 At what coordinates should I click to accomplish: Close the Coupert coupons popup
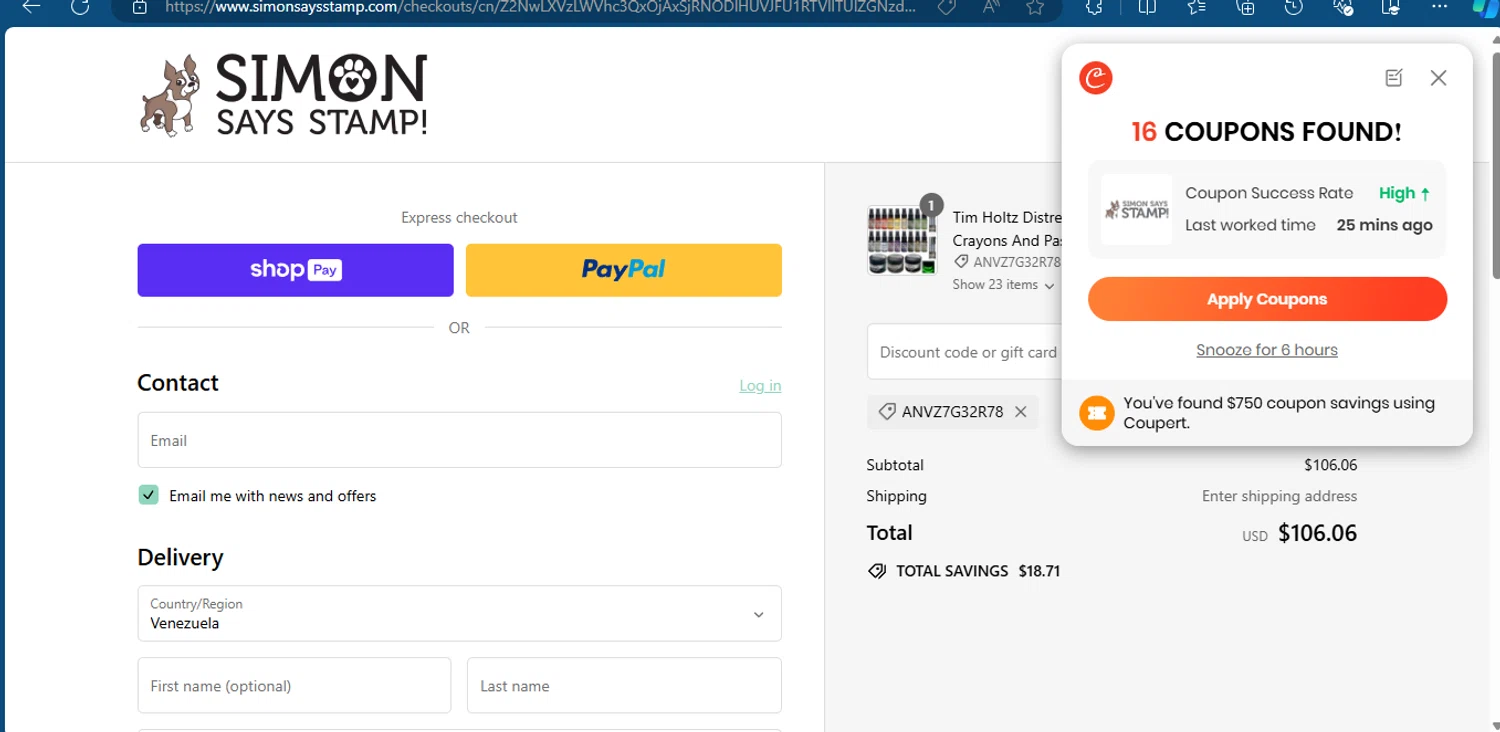[x=1438, y=77]
